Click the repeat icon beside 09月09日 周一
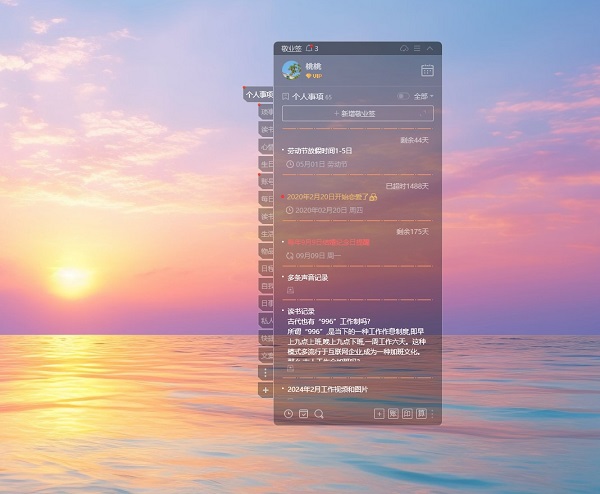This screenshot has height=494, width=600. point(290,256)
